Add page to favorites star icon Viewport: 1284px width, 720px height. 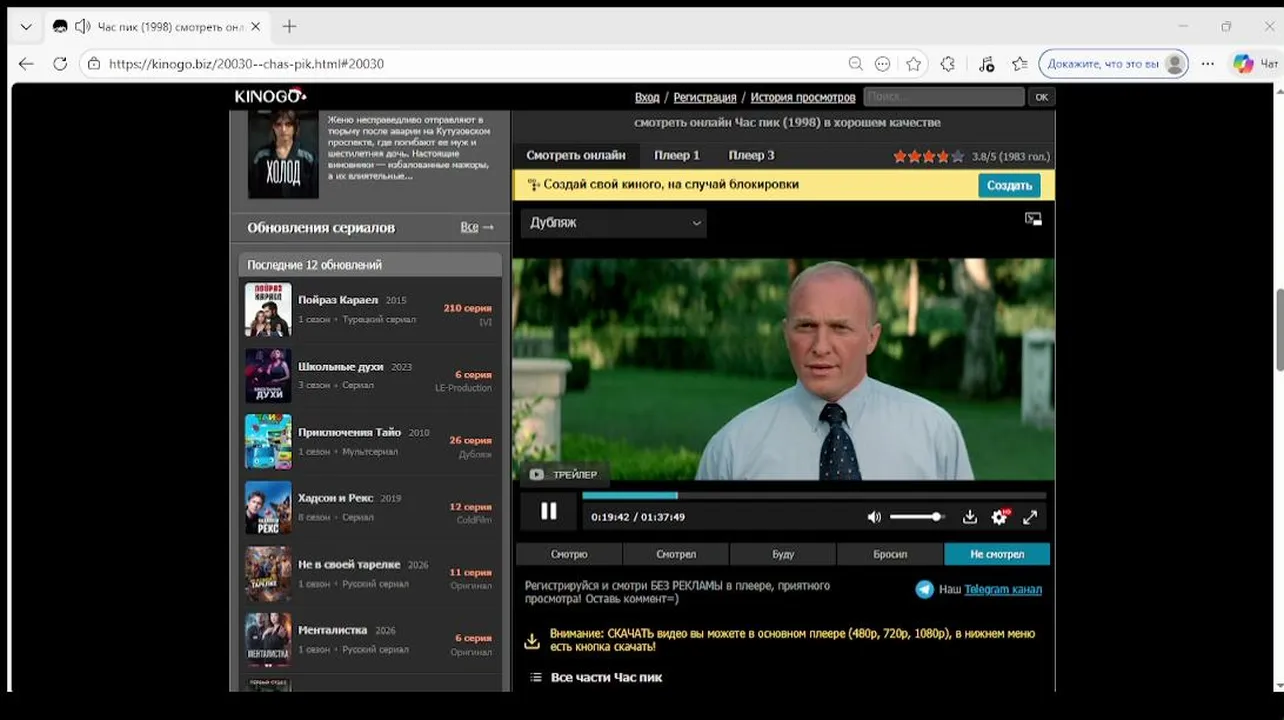913,63
